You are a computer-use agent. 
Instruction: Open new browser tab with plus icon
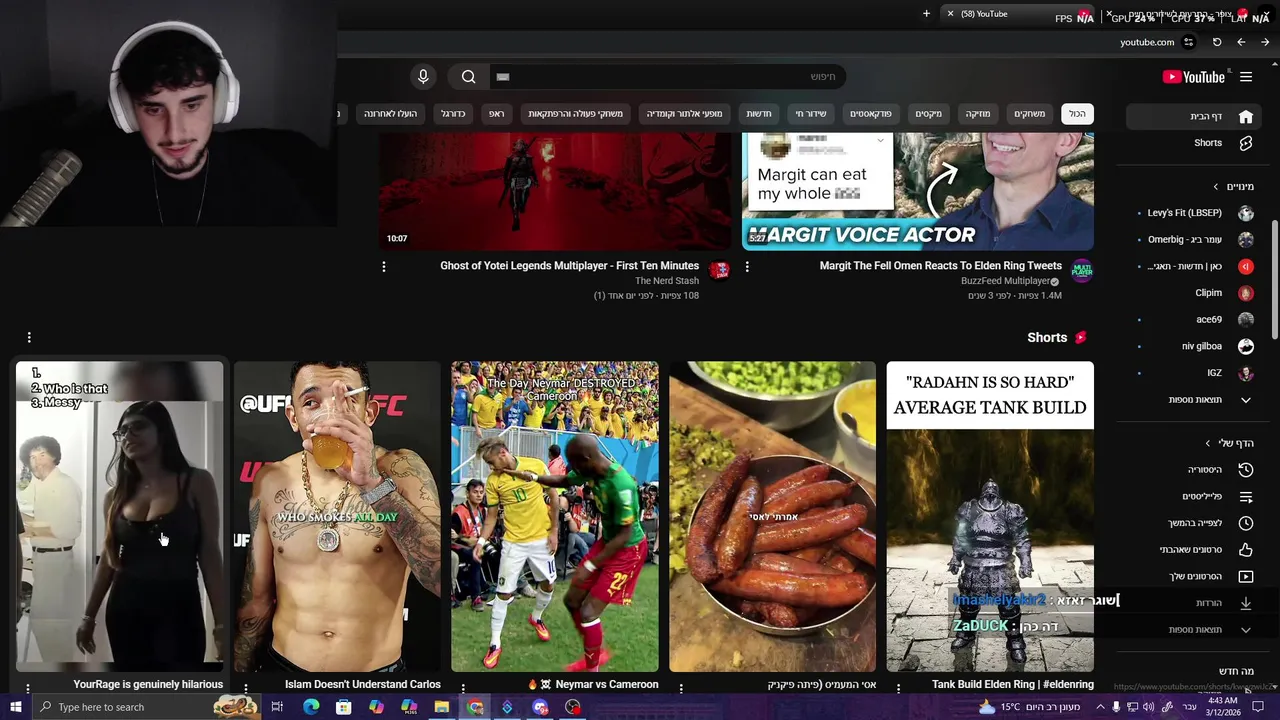(x=926, y=14)
